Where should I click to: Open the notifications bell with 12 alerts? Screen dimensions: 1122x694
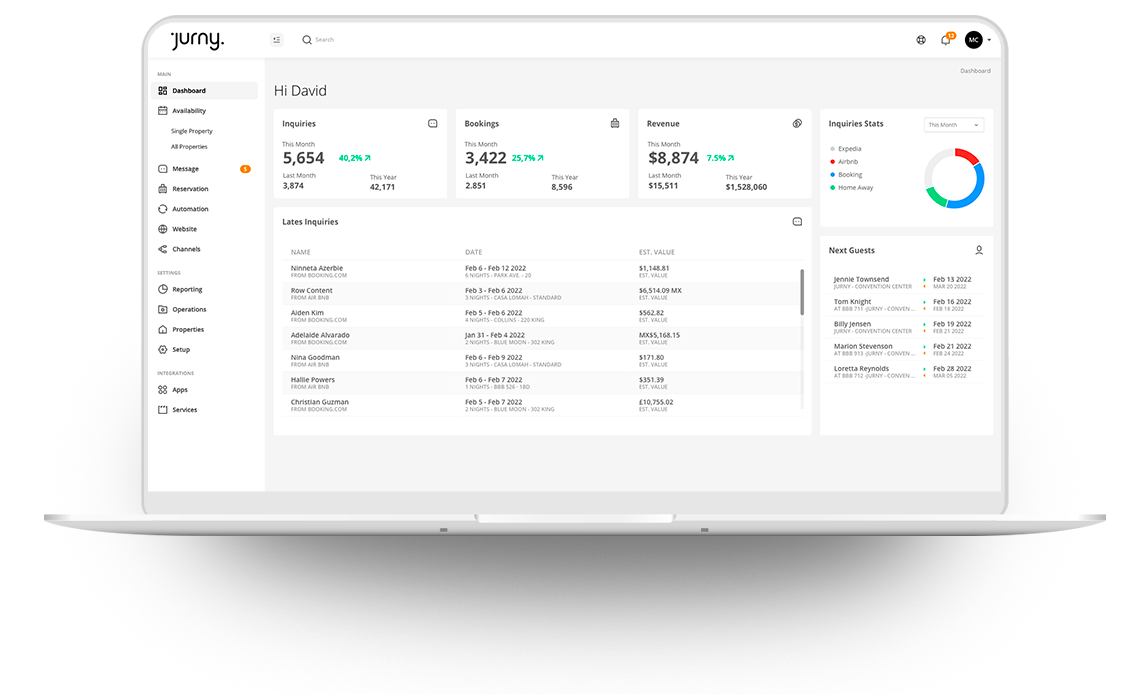[945, 39]
